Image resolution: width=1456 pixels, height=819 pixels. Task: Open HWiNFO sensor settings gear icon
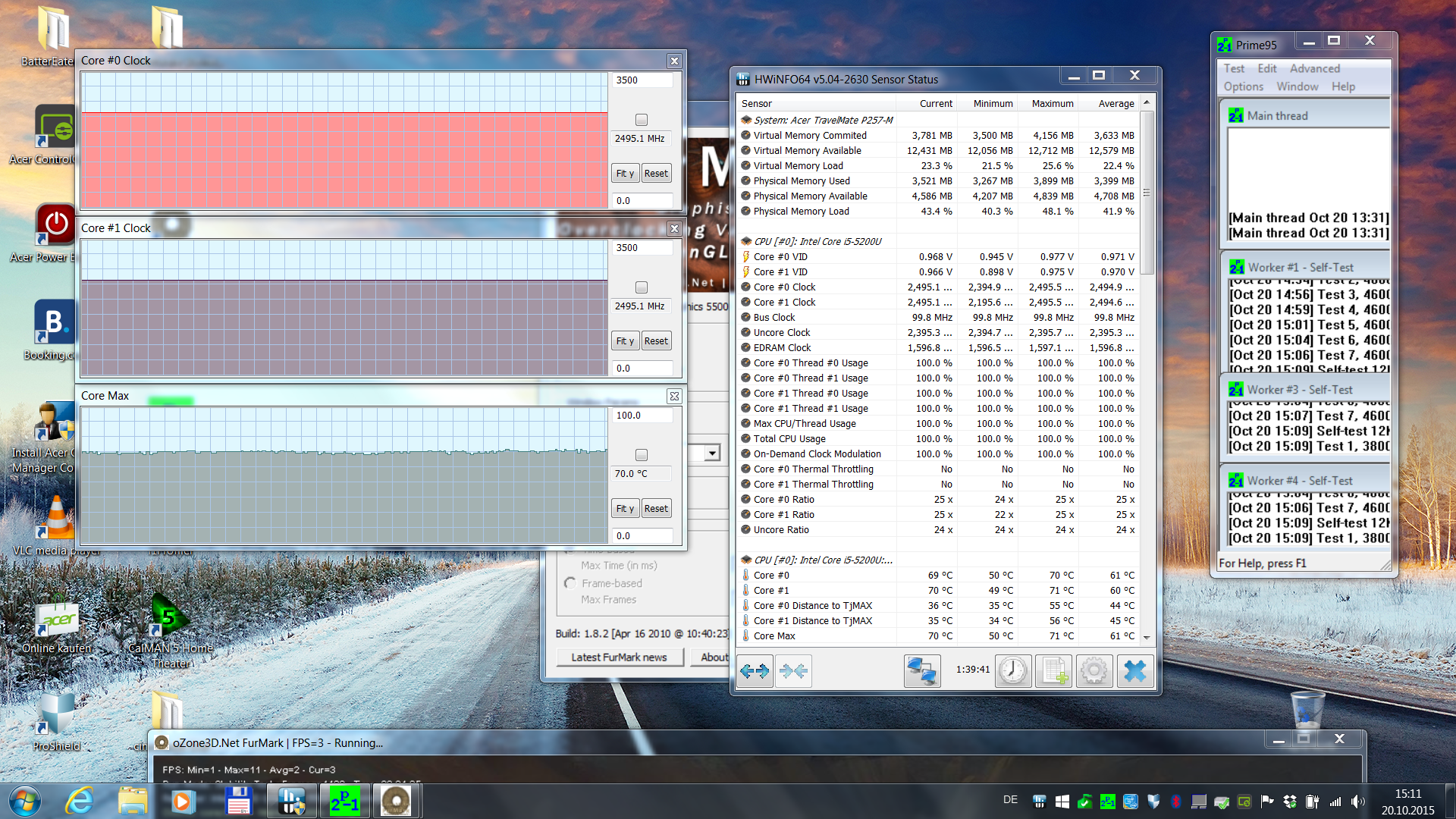coord(1094,671)
